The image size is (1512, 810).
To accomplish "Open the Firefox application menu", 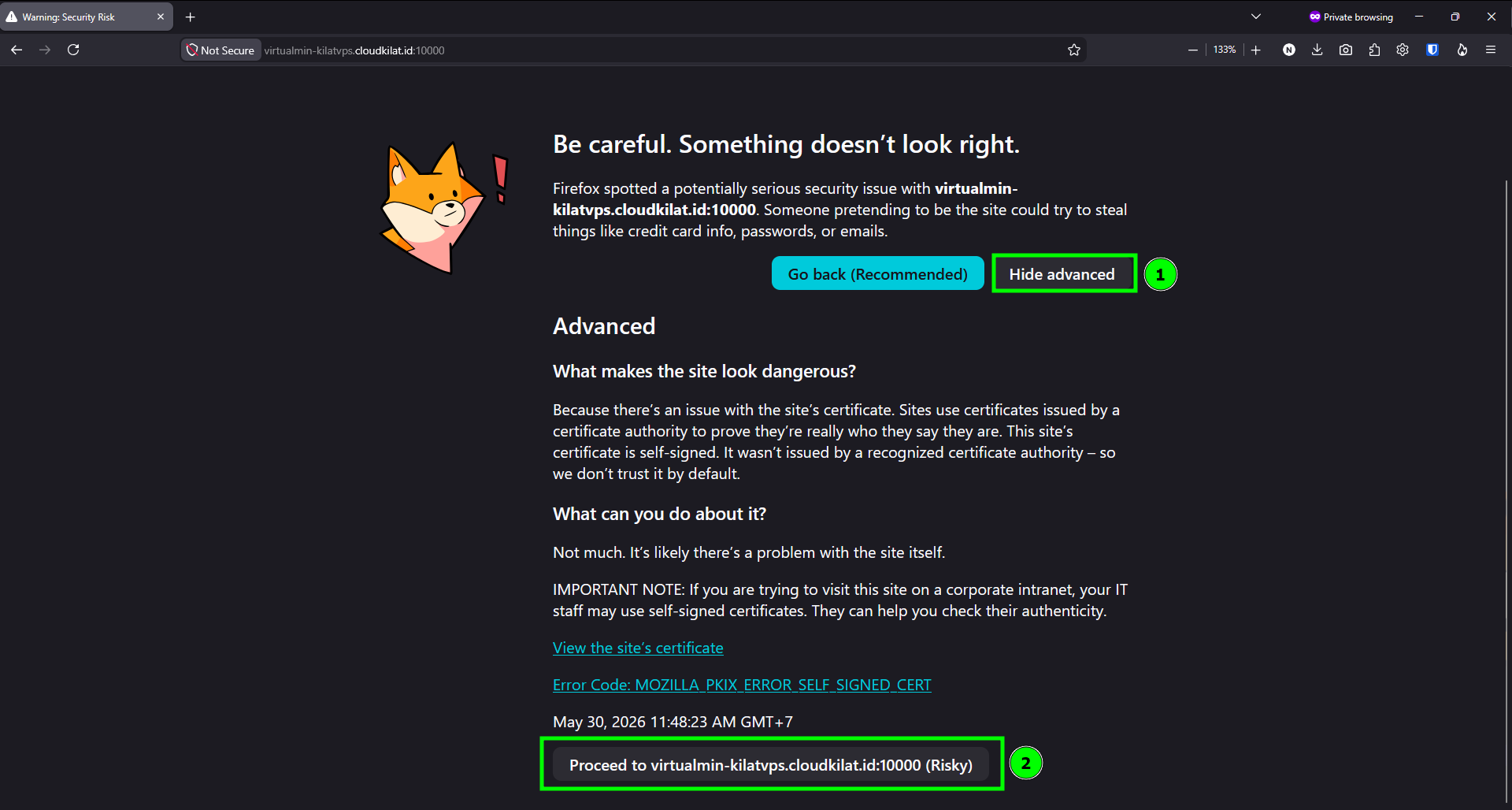I will [x=1491, y=50].
